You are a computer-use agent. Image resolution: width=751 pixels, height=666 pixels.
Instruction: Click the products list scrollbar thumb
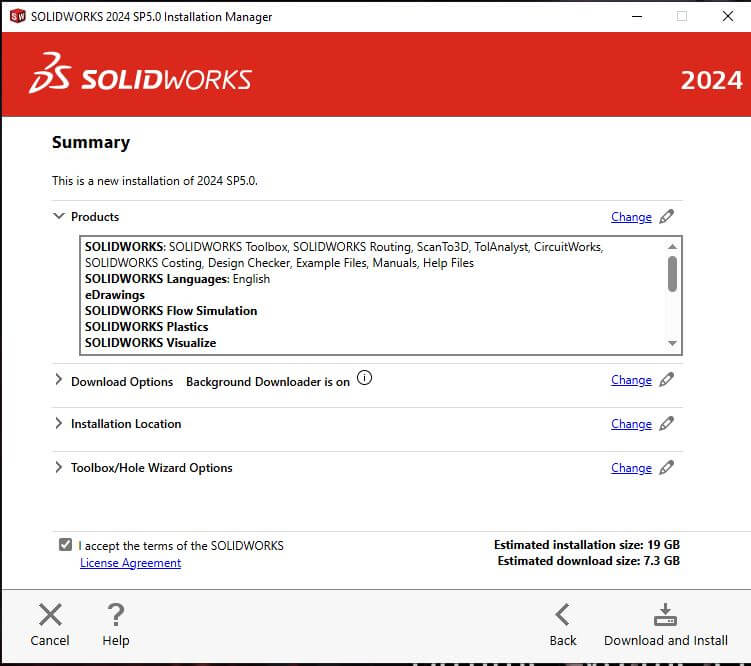tap(672, 274)
